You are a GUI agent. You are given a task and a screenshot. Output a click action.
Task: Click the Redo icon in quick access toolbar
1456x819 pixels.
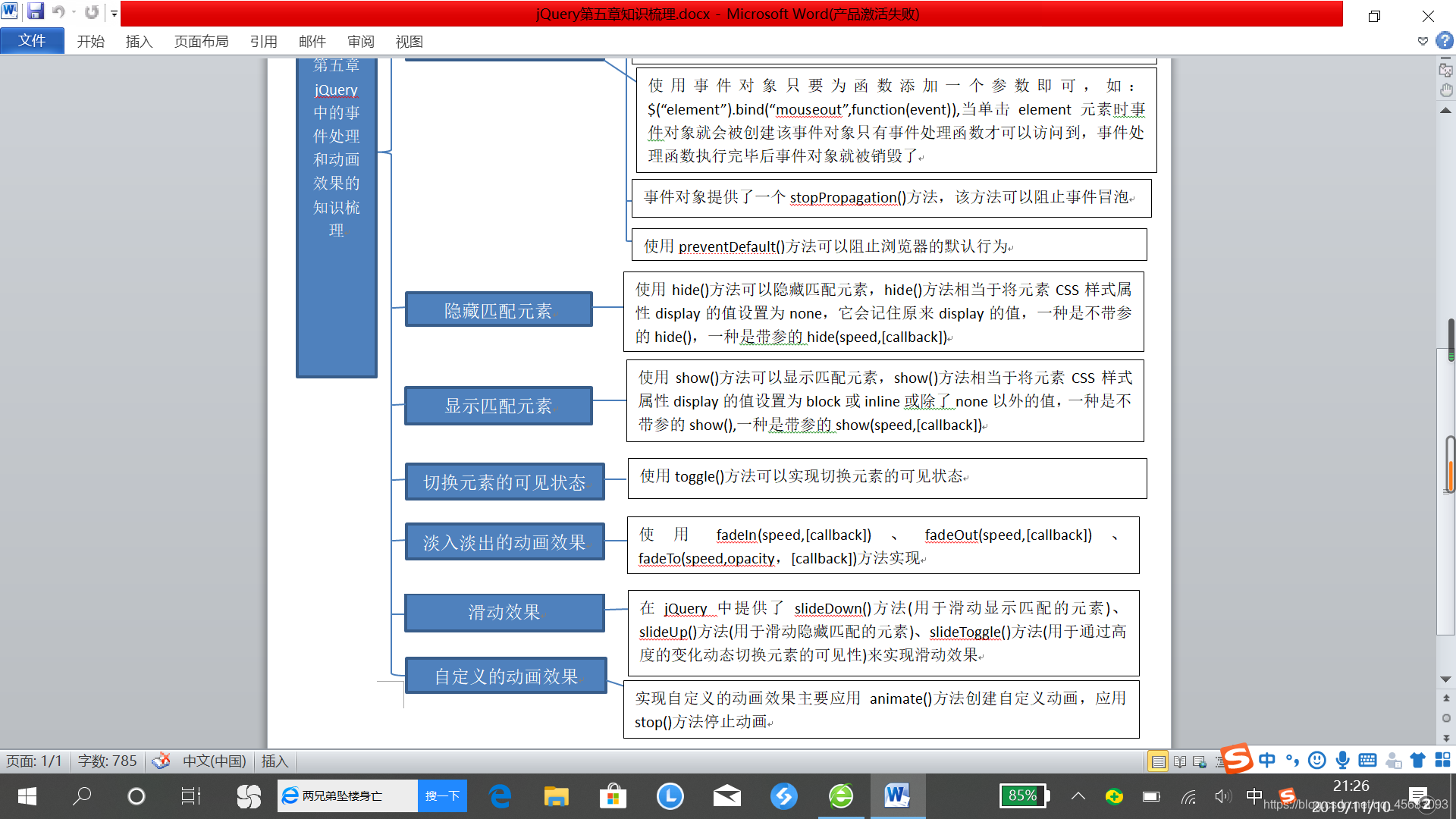(92, 12)
